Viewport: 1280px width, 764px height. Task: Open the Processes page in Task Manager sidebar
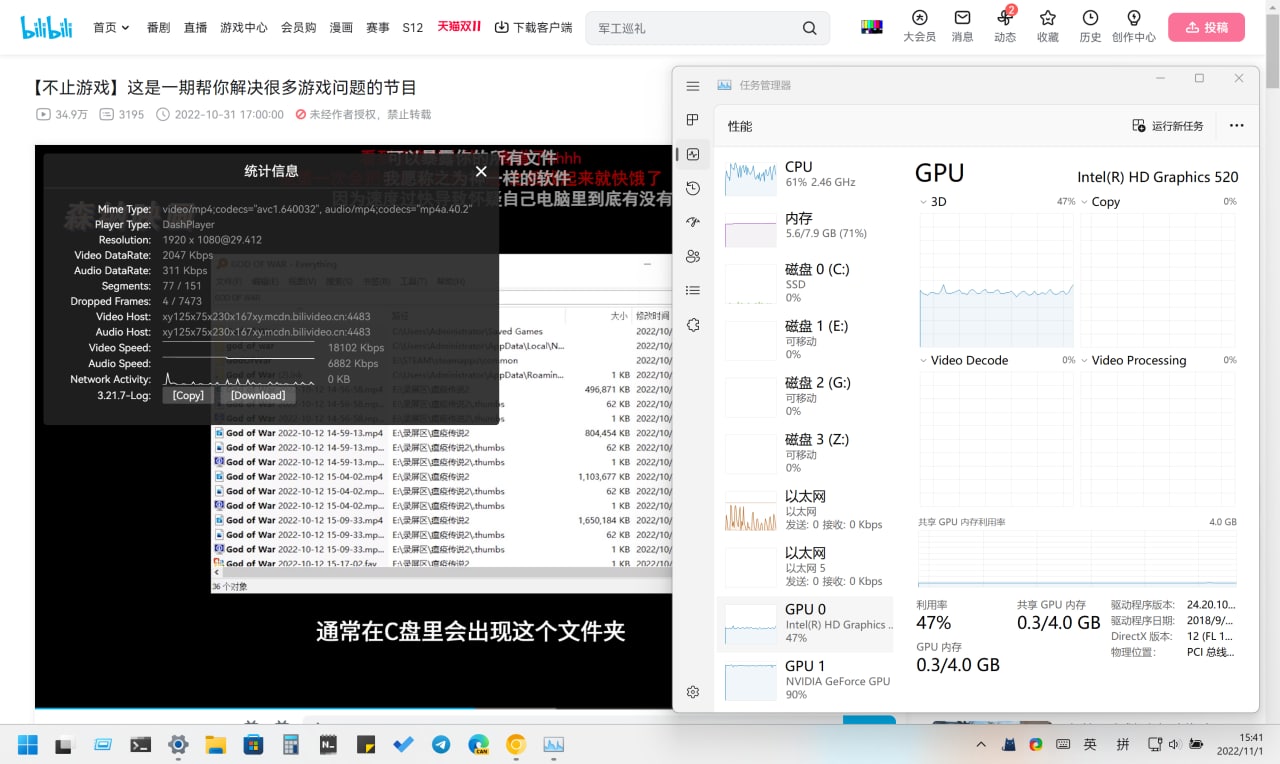(692, 120)
